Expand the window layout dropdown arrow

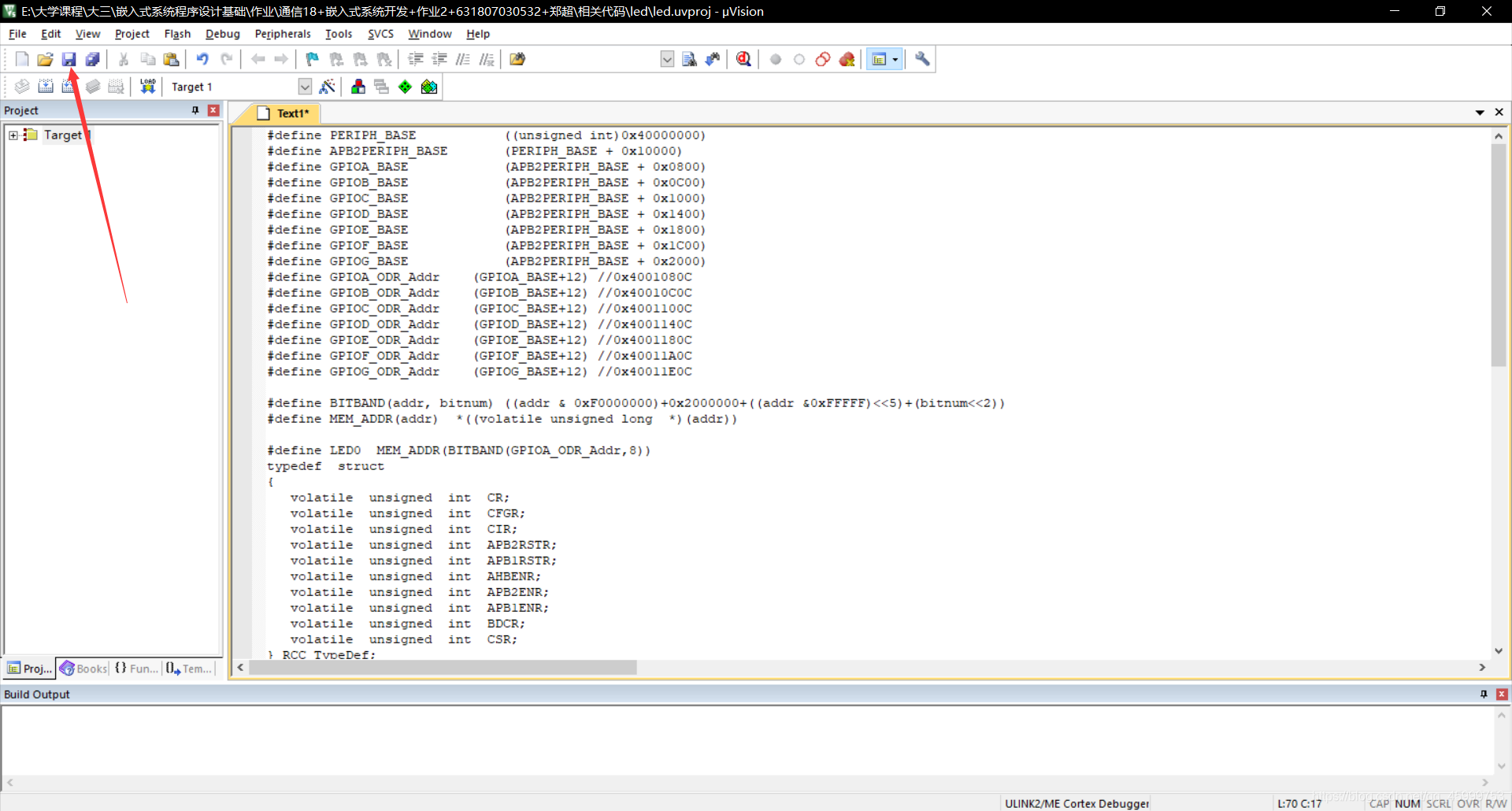[895, 59]
